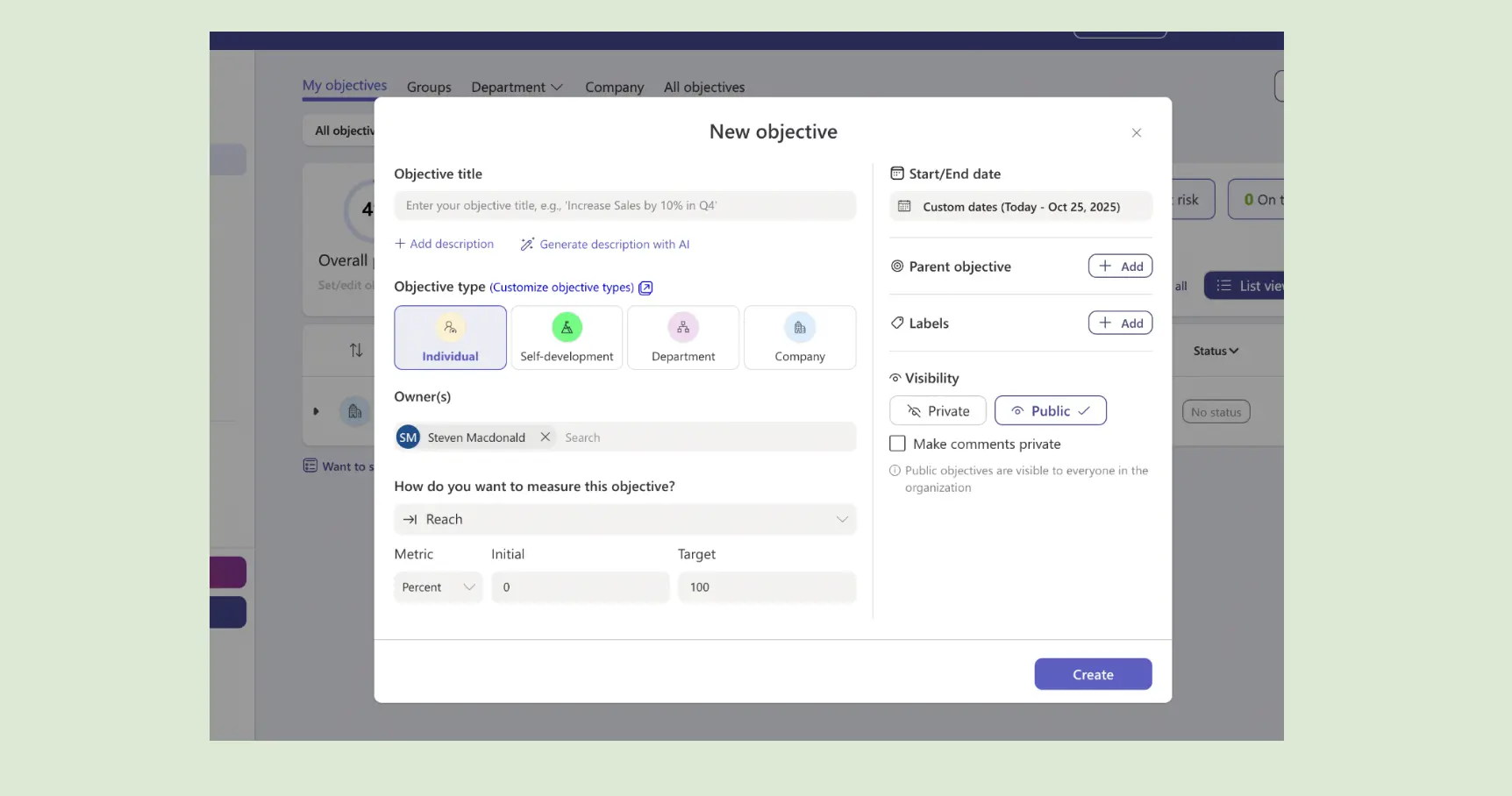
Task: Click the info icon beside public visibility note
Action: pyautogui.click(x=895, y=471)
